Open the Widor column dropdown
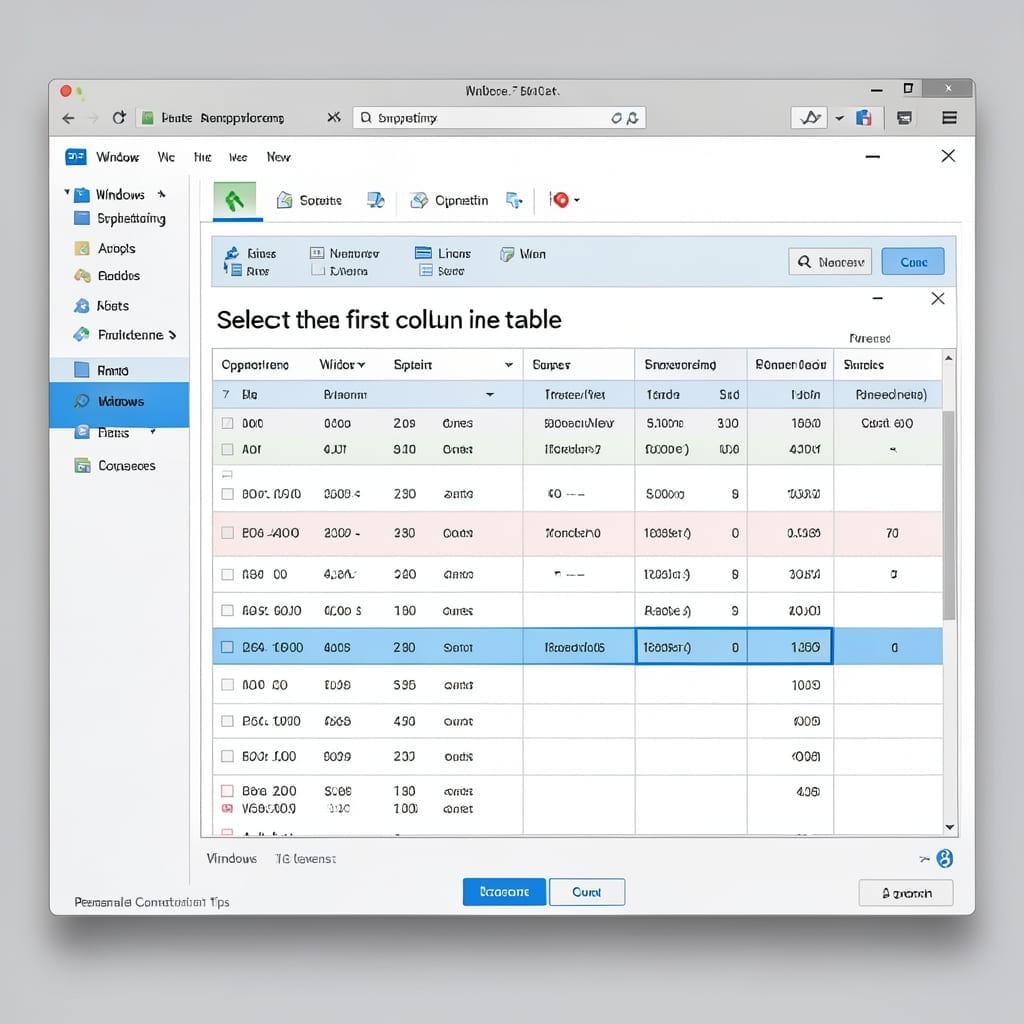The width and height of the screenshot is (1024, 1024). 361,365
